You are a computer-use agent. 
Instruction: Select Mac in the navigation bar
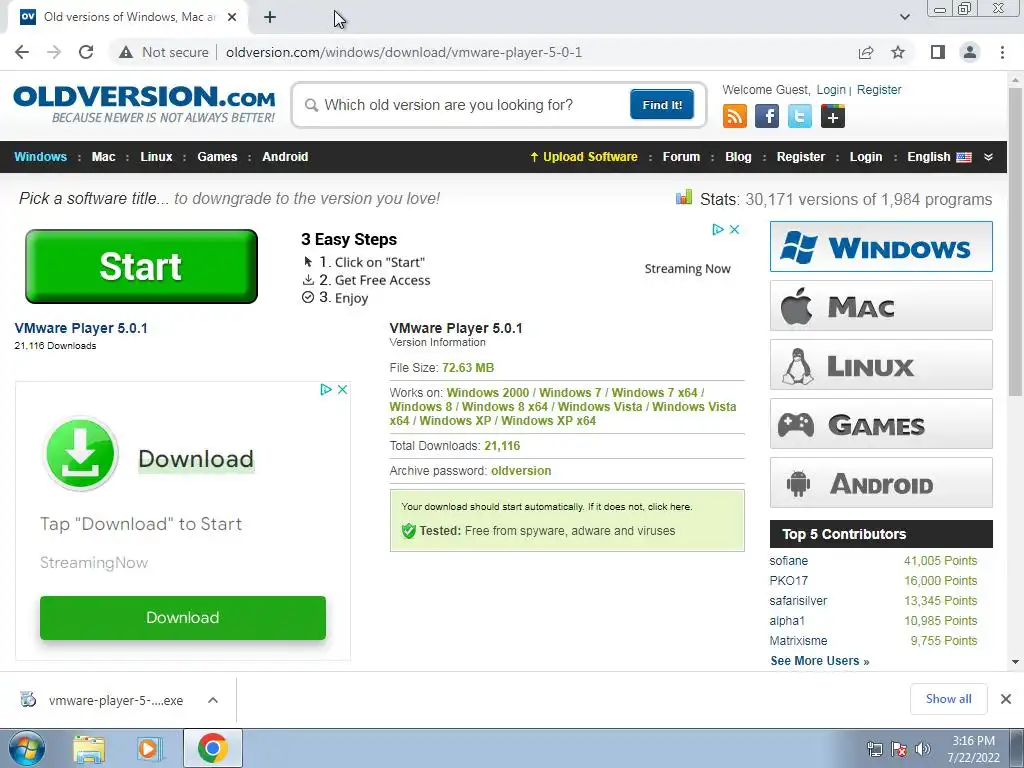(x=103, y=157)
